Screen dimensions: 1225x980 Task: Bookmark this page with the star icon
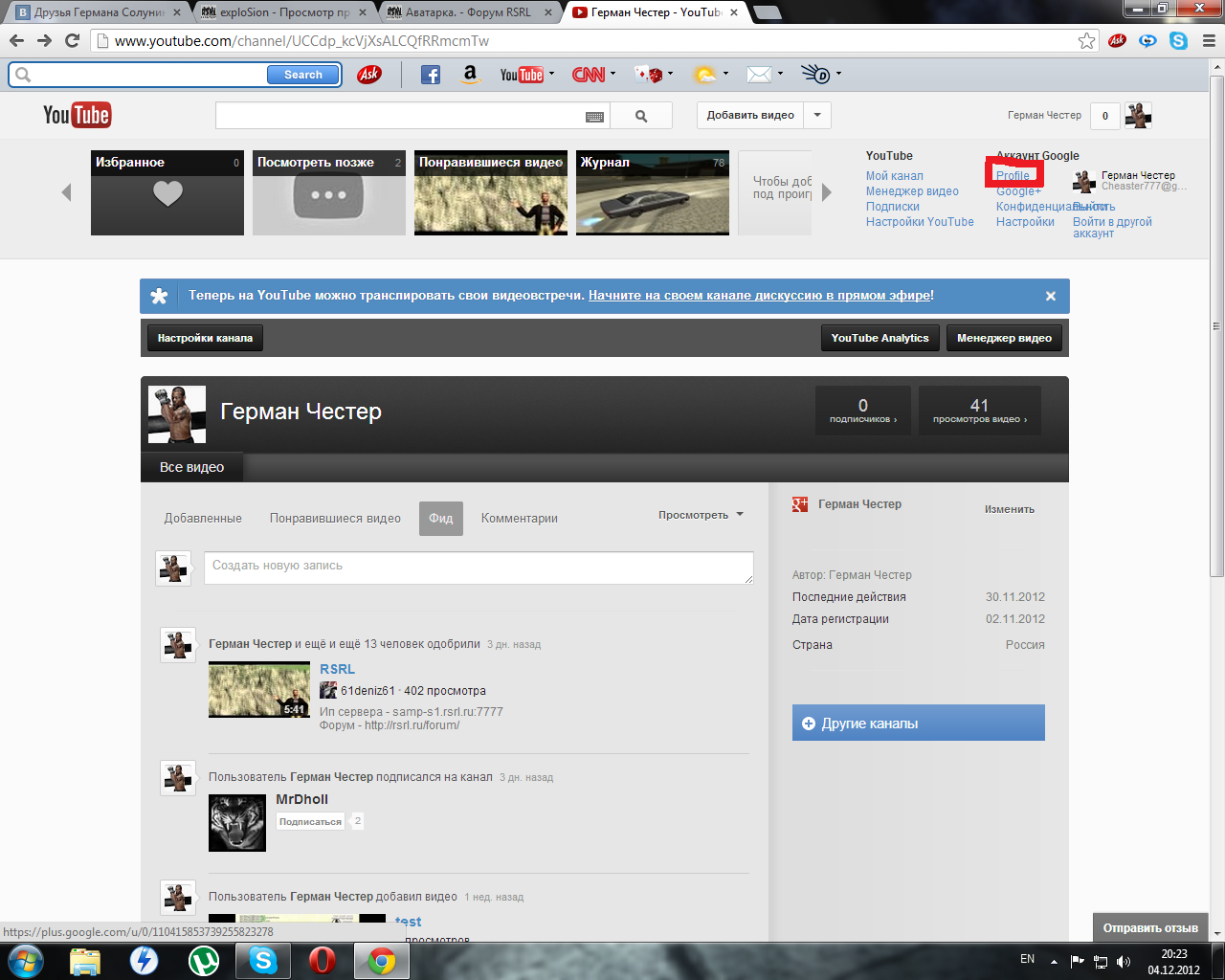[1086, 41]
